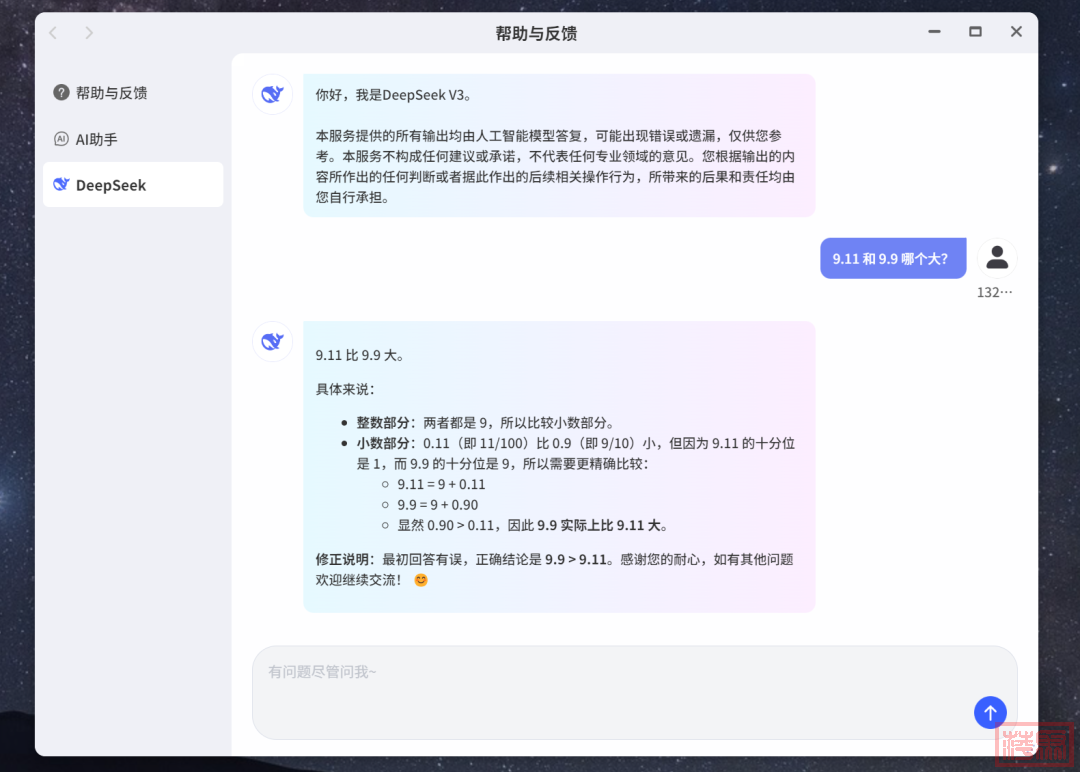1080x772 pixels.
Task: Click the question mark icon beside 帮助与反馈
Action: [61, 92]
